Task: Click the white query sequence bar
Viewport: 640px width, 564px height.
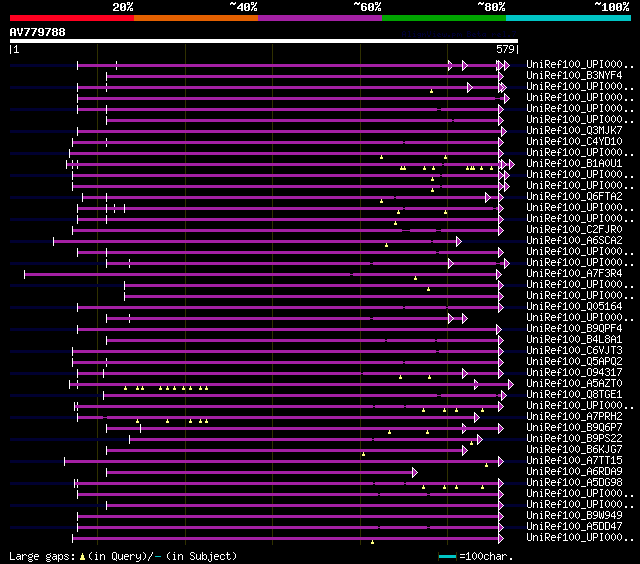Action: pyautogui.click(x=264, y=41)
